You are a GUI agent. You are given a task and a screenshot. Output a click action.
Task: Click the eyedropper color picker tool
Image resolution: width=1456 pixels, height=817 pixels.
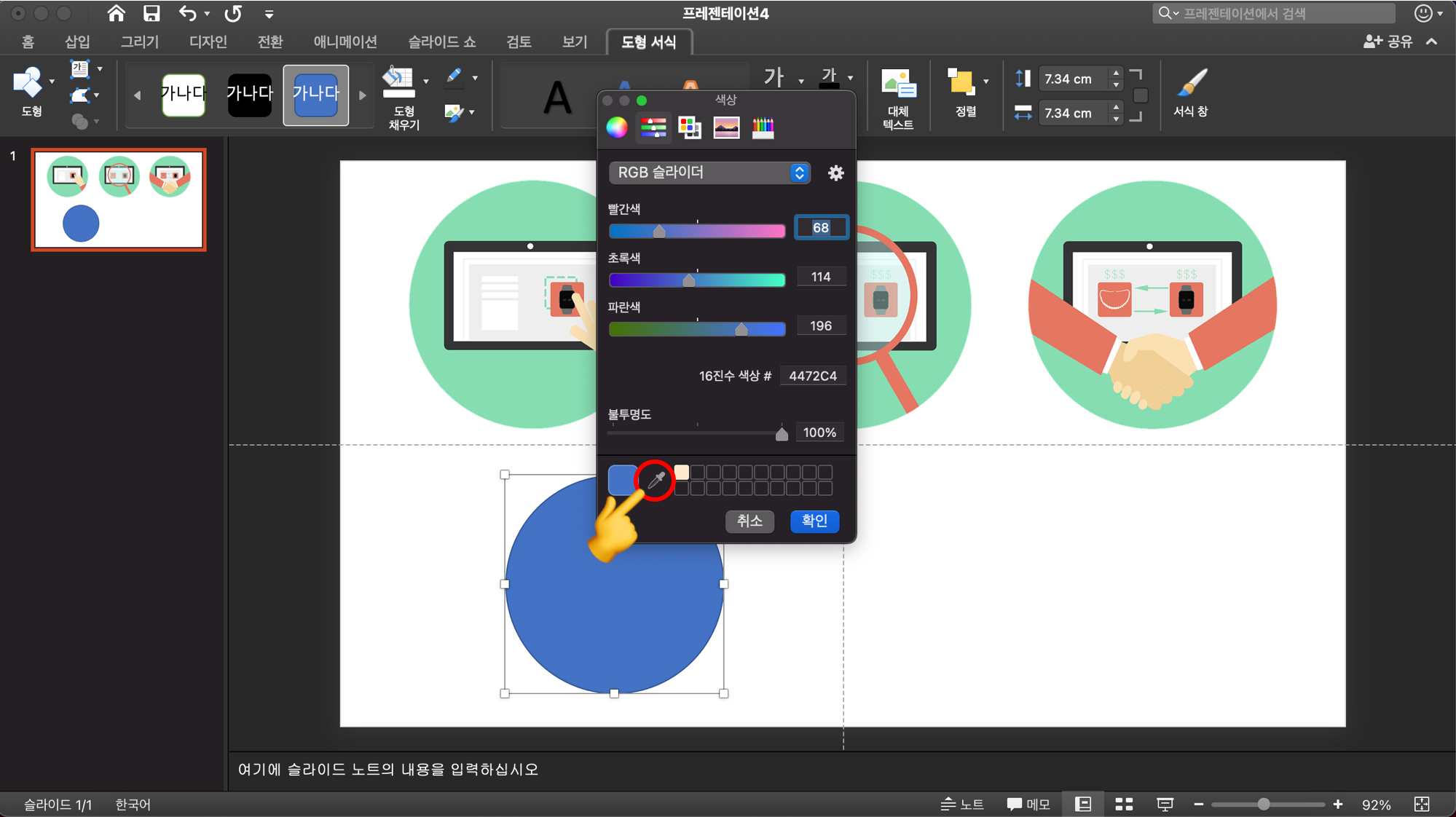point(656,480)
